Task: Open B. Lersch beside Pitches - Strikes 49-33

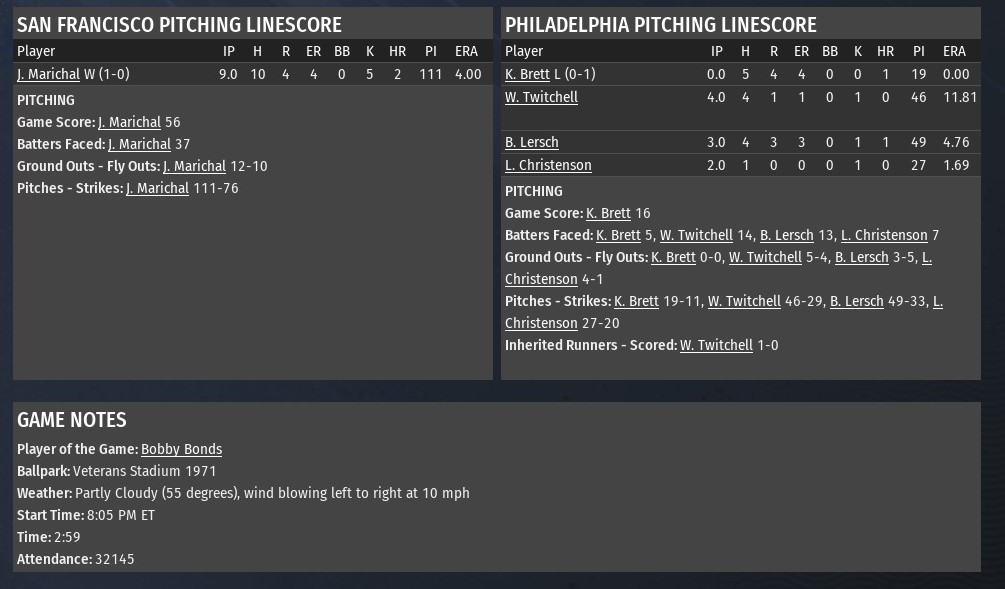Action: point(857,301)
